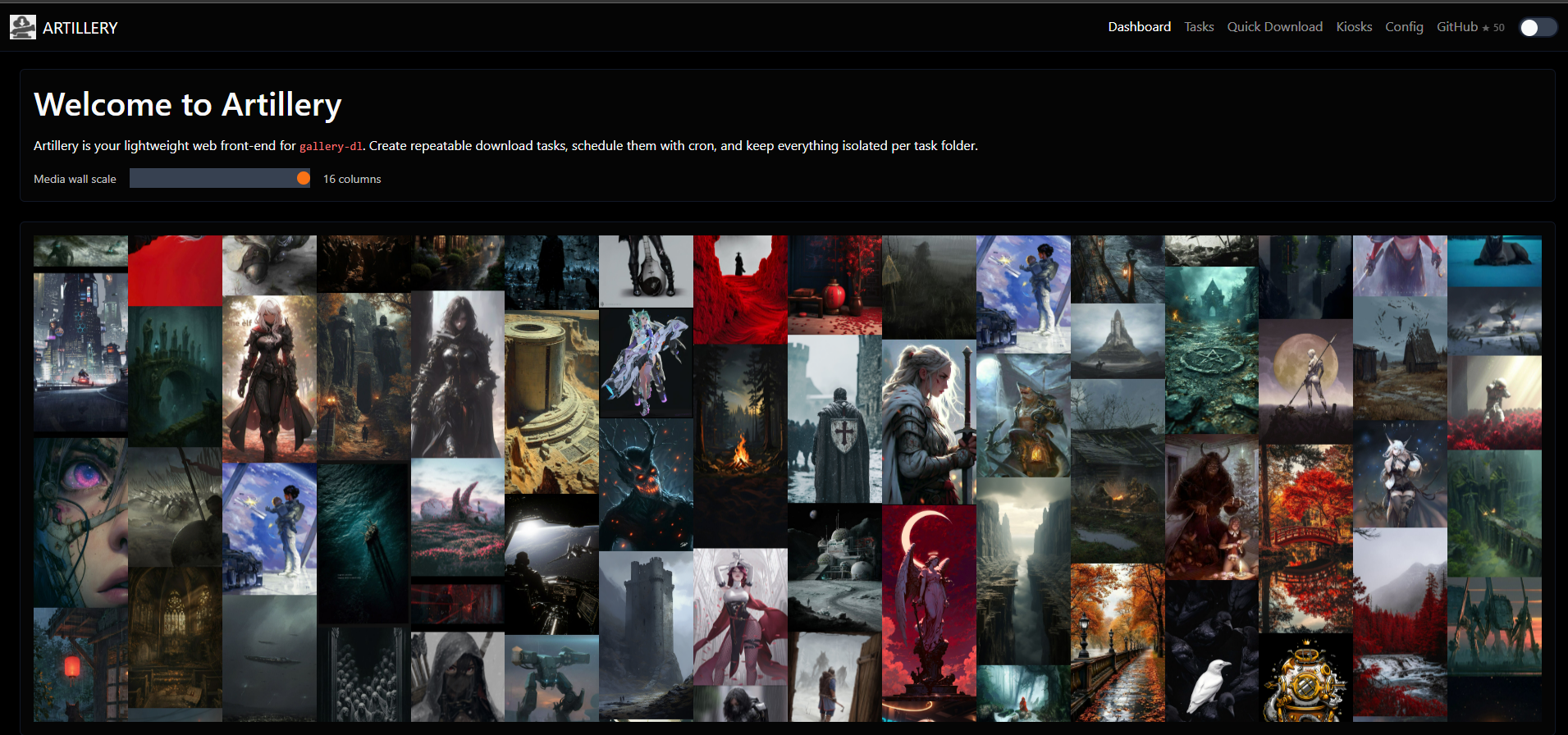Viewport: 1568px width, 735px height.
Task: Open the misty mountain temple thumbnail
Action: (x=1118, y=341)
